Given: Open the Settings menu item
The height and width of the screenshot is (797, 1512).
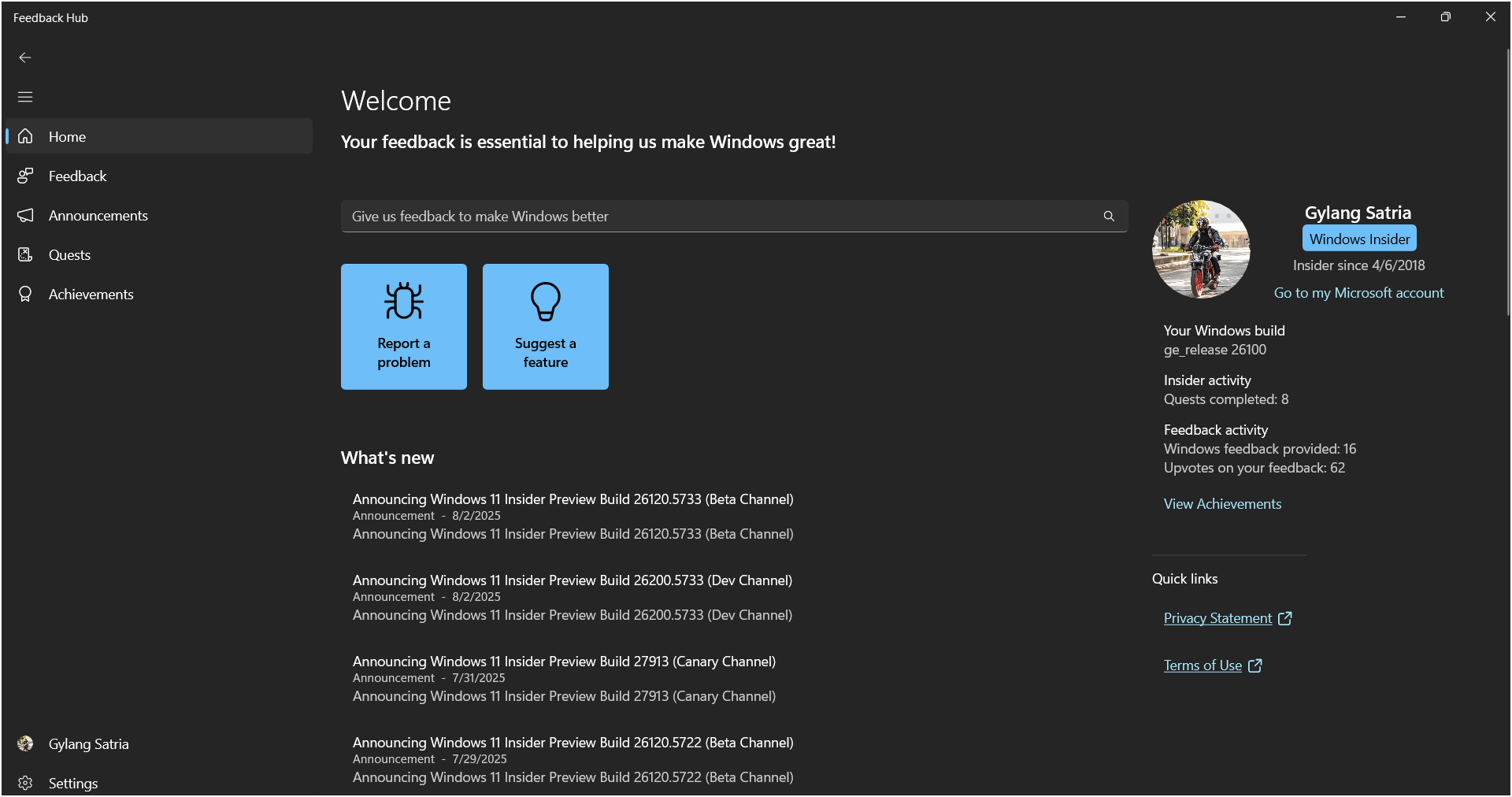Looking at the screenshot, I should coord(158,783).
